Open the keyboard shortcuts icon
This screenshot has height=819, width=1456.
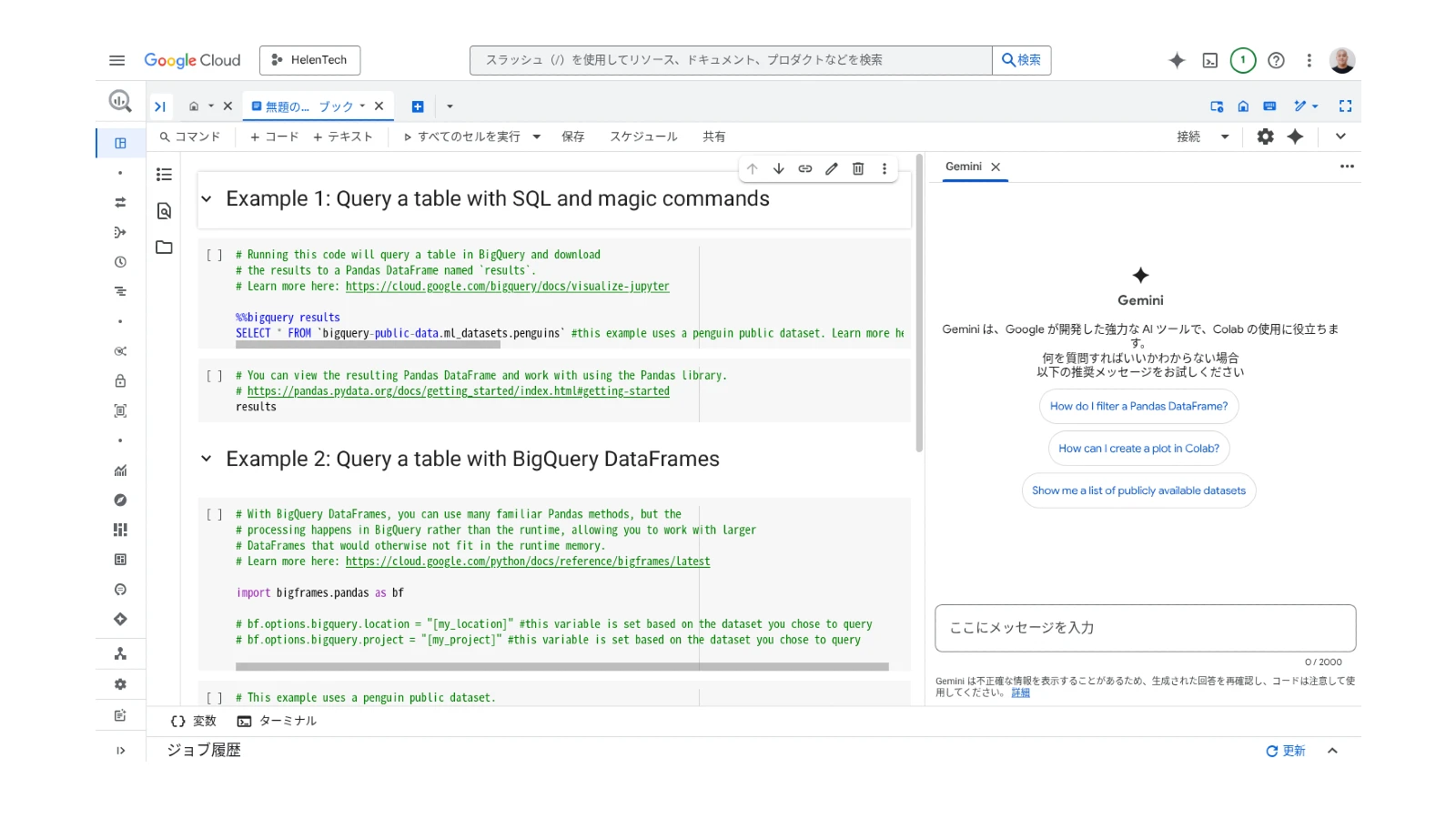click(x=1269, y=106)
